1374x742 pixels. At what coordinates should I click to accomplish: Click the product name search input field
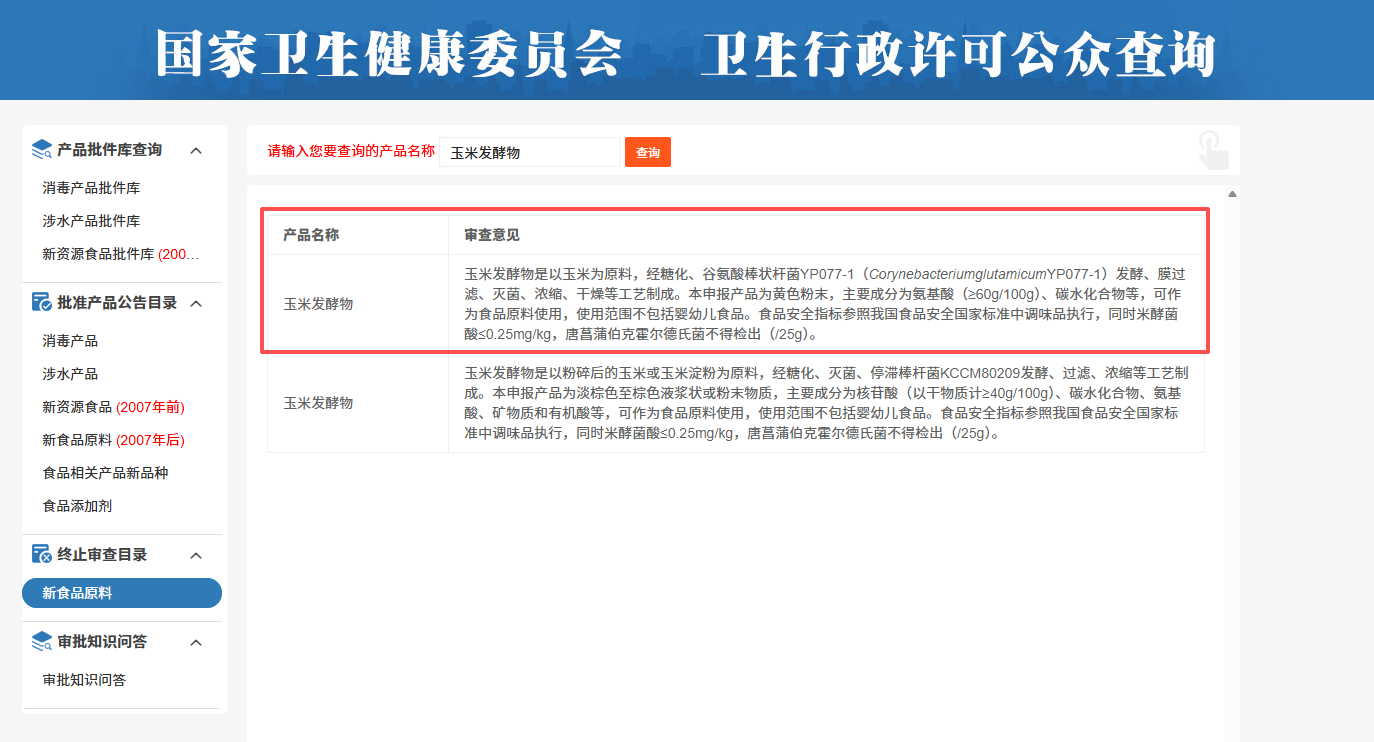(530, 152)
